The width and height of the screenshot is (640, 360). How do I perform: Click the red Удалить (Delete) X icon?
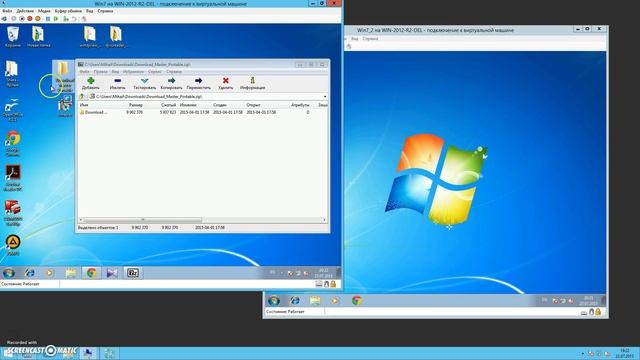(x=225, y=81)
